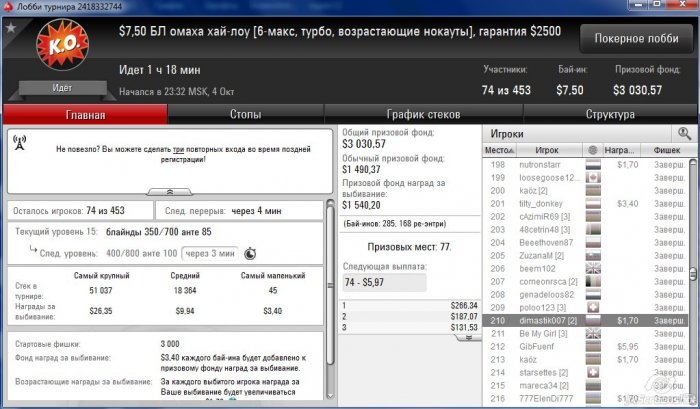Open the График стеков tab

click(x=423, y=115)
